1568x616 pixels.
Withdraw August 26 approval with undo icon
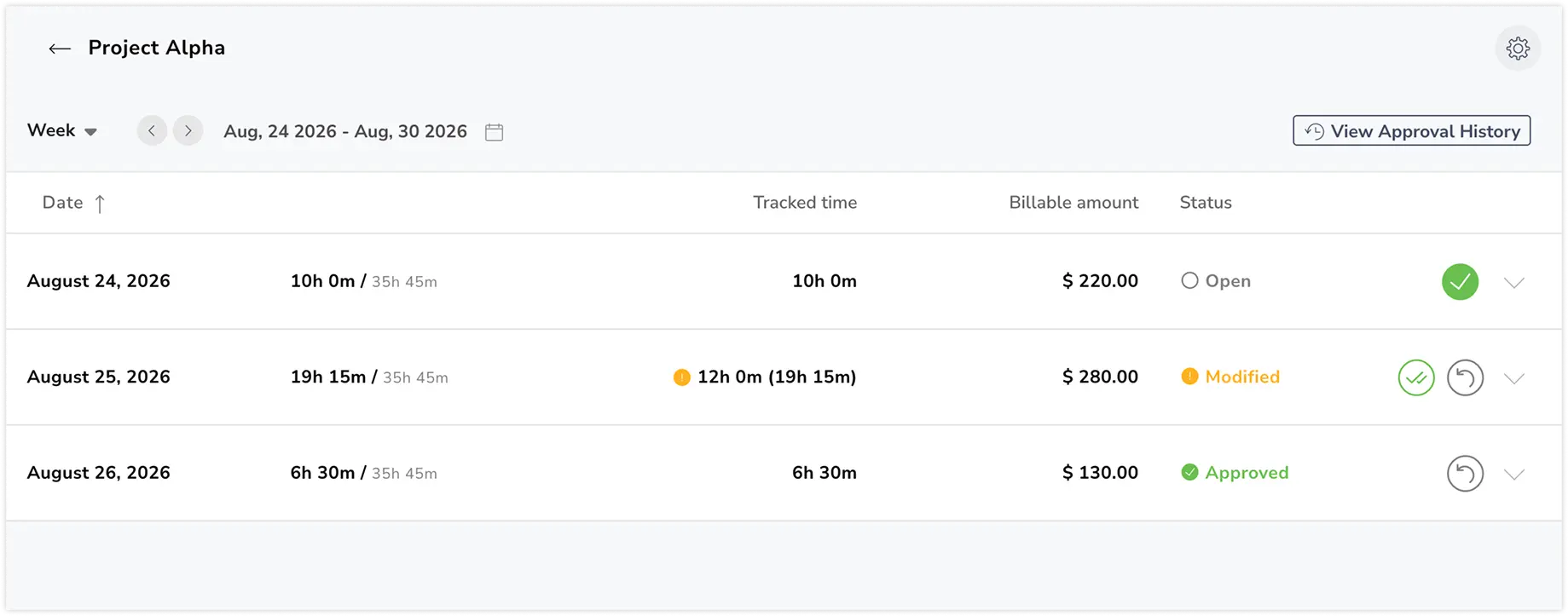point(1465,474)
